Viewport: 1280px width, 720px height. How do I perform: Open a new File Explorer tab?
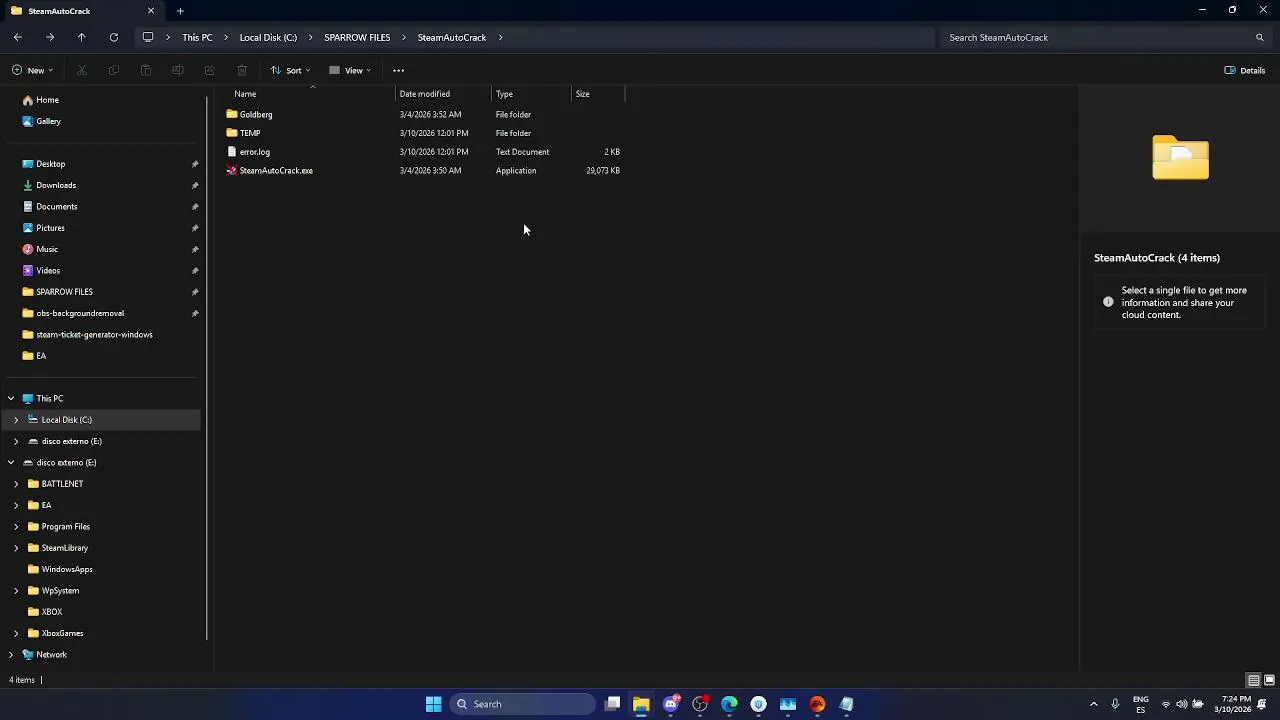pos(180,11)
